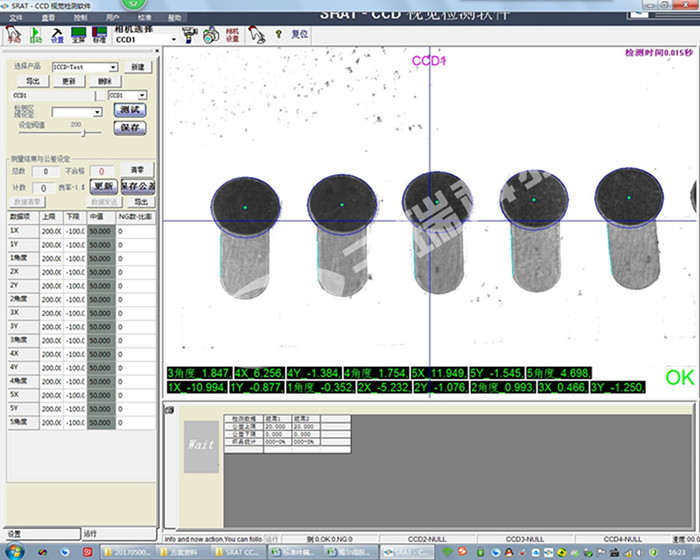The width and height of the screenshot is (700, 560).
Task: Click the NG count column header
Action: click(136, 217)
